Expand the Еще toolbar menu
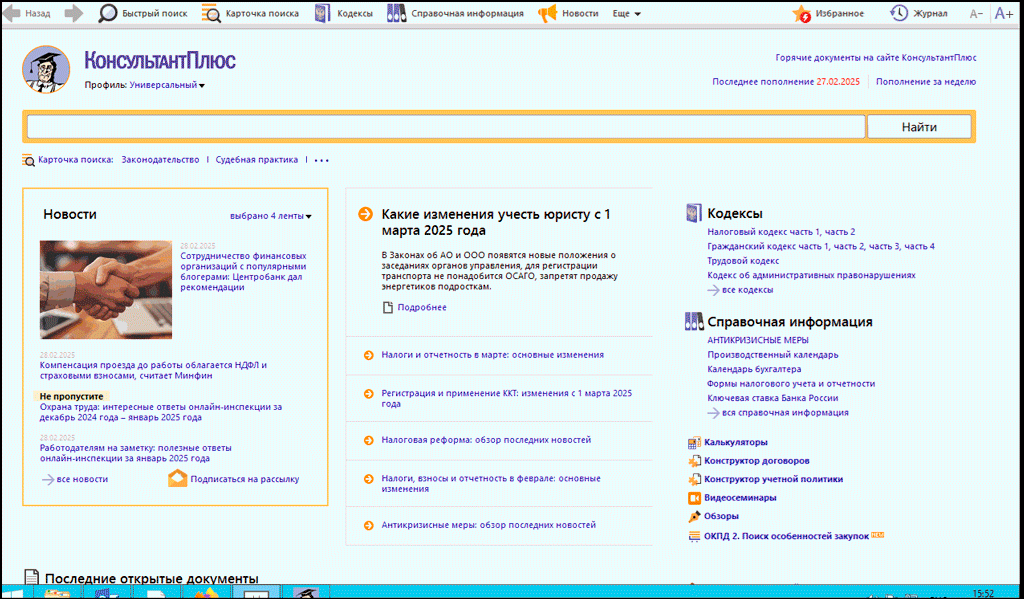The width and height of the screenshot is (1024, 599). pyautogui.click(x=626, y=14)
